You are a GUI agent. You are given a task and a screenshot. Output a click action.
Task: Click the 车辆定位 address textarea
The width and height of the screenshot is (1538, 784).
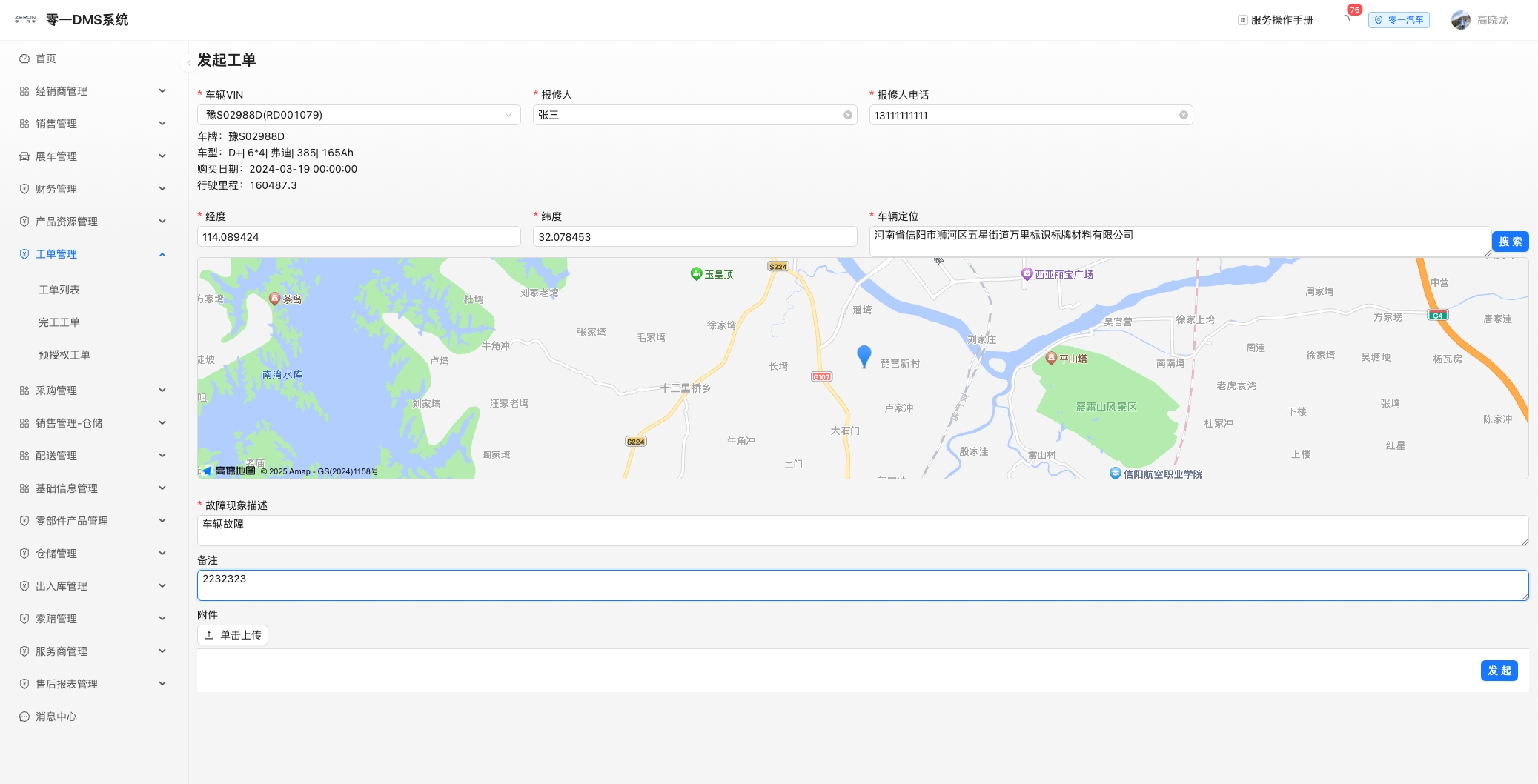1180,242
